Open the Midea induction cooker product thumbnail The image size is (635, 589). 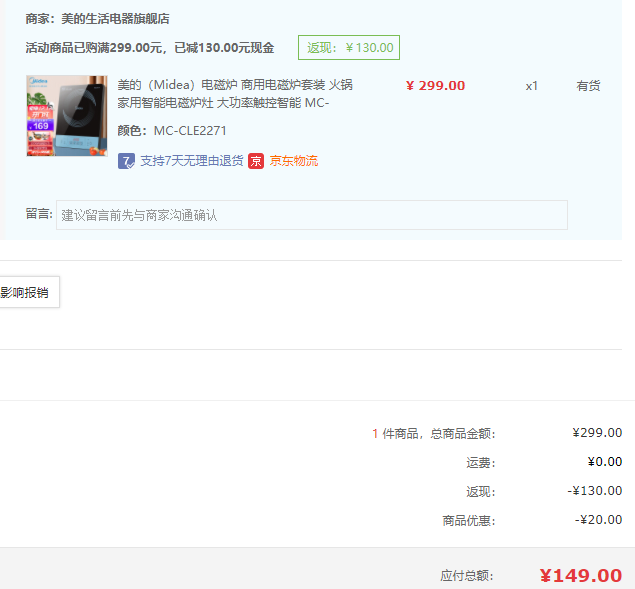67,115
